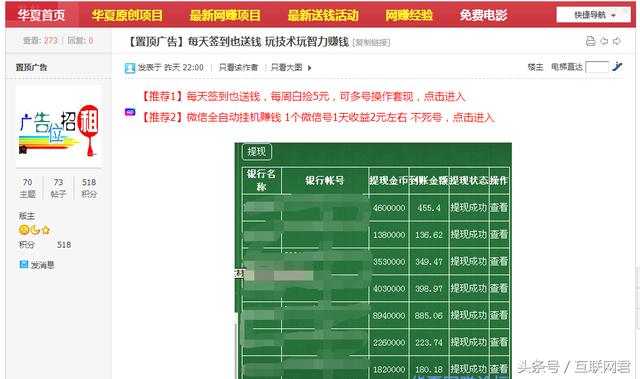The height and width of the screenshot is (379, 640).
Task: Click 查看 in the 1380000 row
Action: [x=499, y=235]
